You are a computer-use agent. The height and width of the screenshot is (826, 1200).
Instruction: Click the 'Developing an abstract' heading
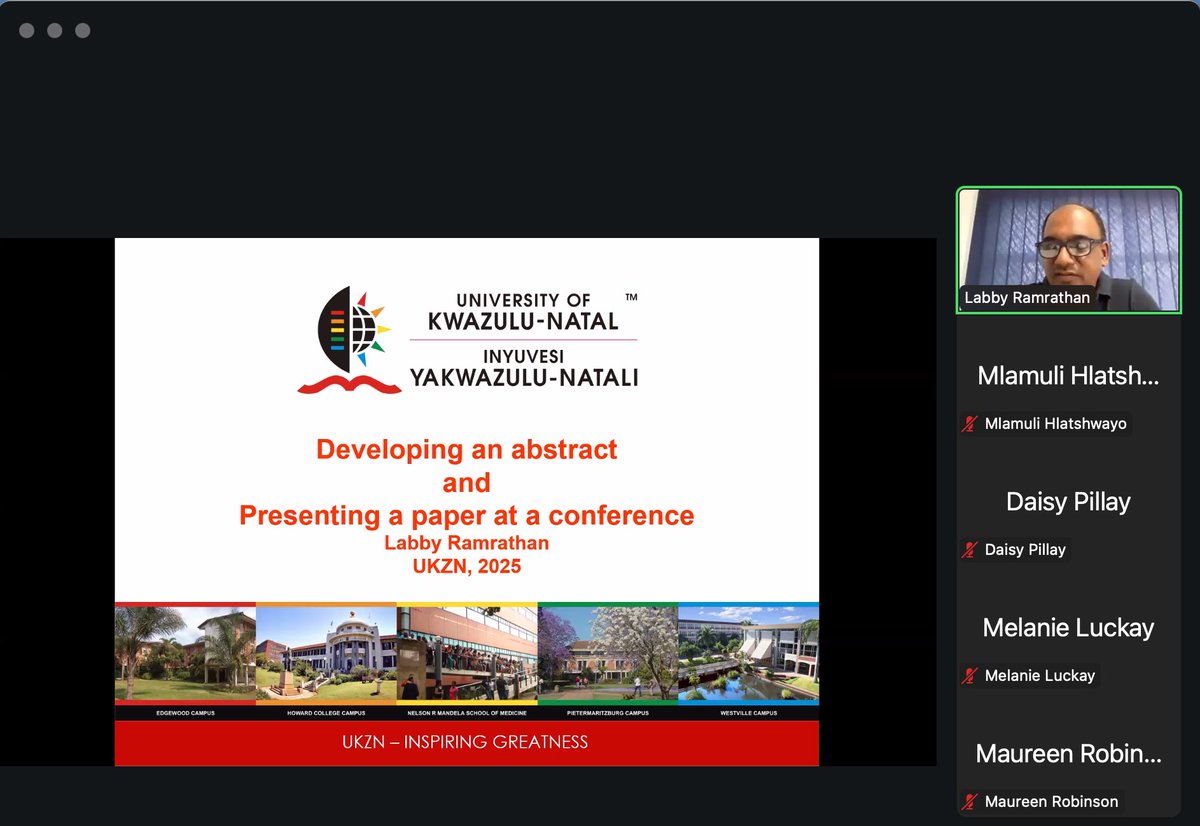(467, 450)
